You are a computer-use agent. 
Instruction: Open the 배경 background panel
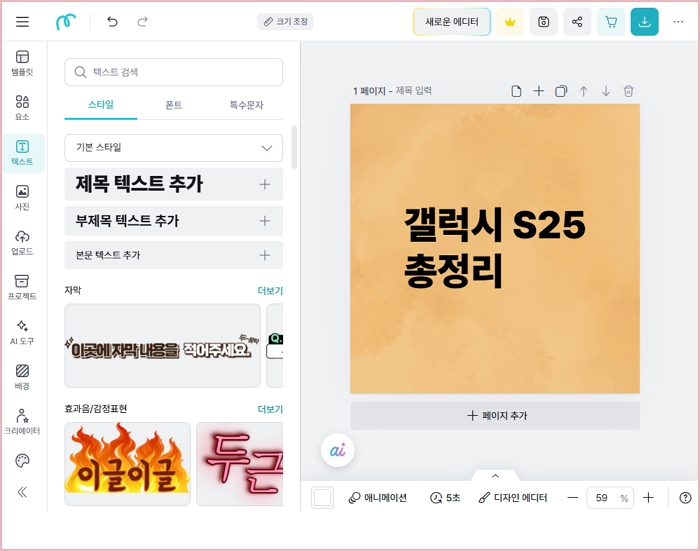(x=22, y=377)
